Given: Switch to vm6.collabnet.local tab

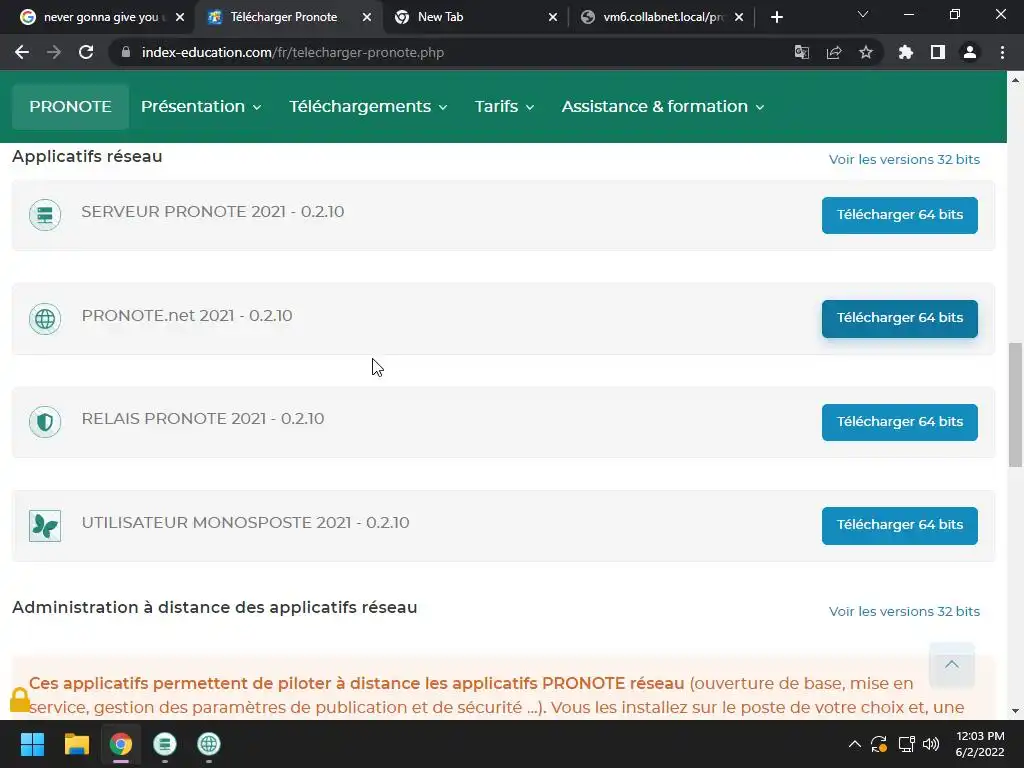Looking at the screenshot, I should pos(654,17).
